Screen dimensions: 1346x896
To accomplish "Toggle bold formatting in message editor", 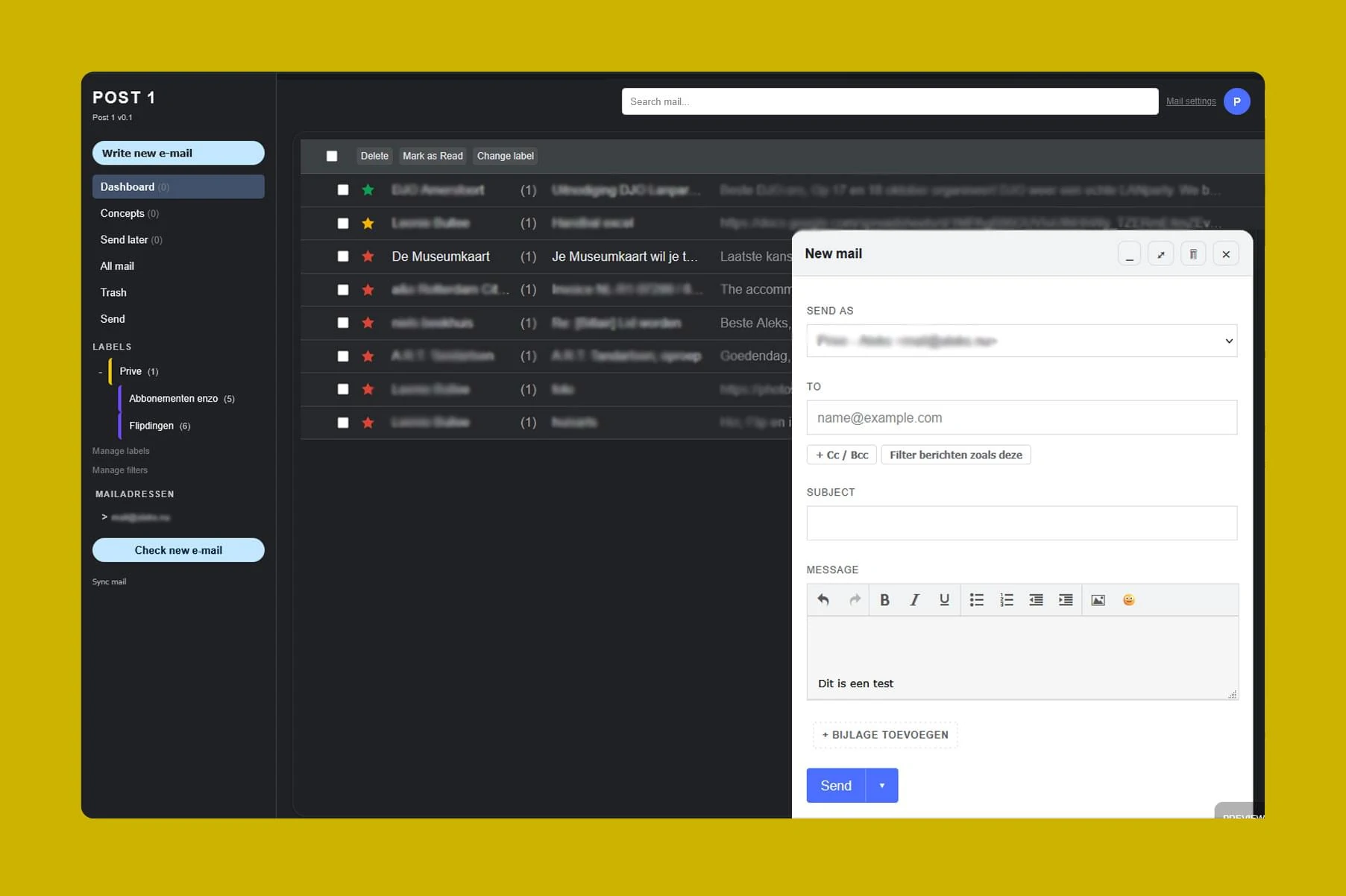I will 884,599.
